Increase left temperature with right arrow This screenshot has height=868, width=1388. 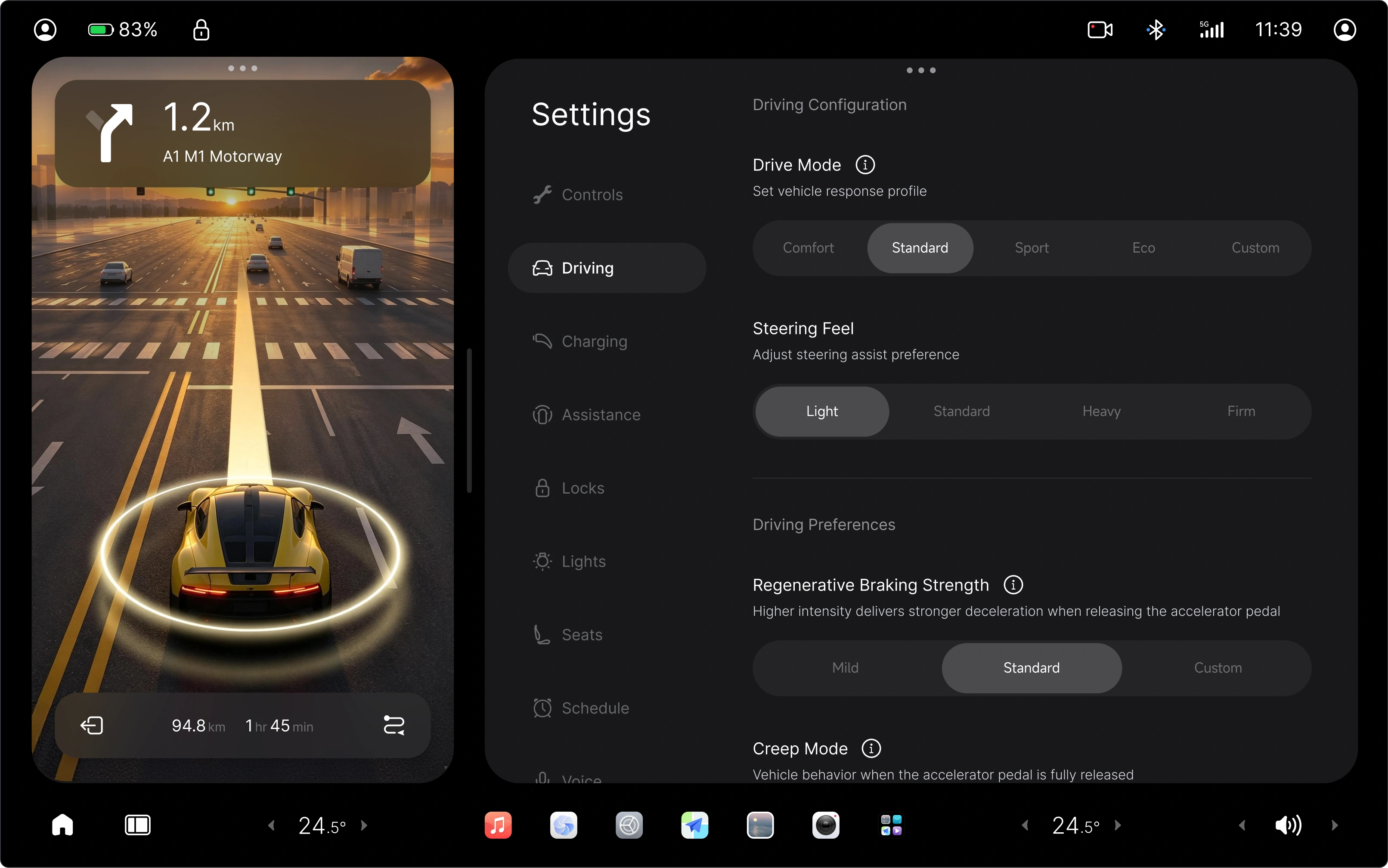pos(364,825)
